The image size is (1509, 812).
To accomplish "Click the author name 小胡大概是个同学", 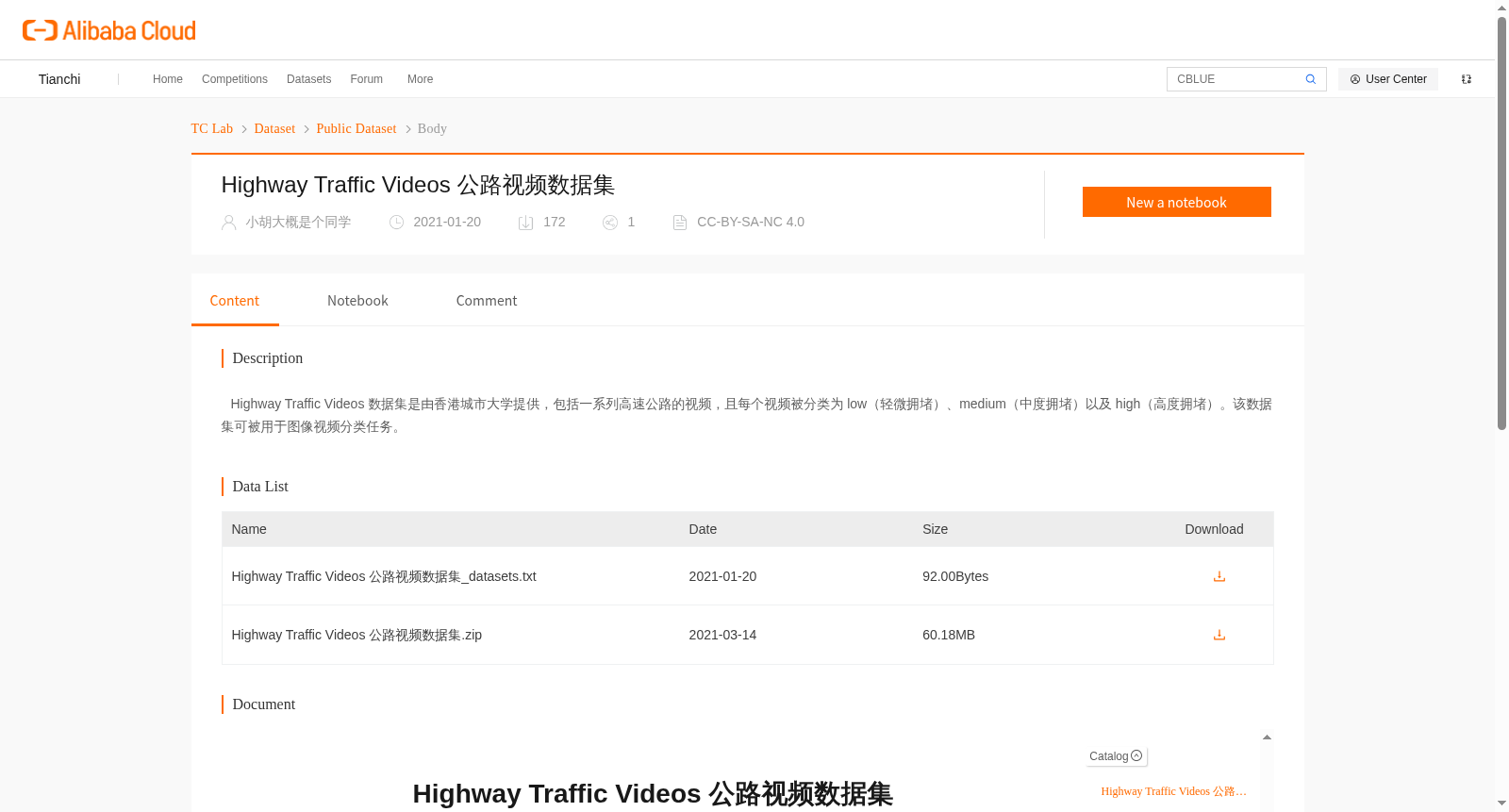I will pyautogui.click(x=298, y=223).
